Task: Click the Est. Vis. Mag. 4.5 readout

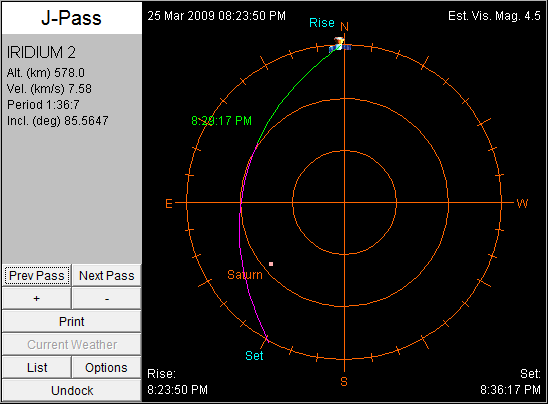Action: [494, 16]
